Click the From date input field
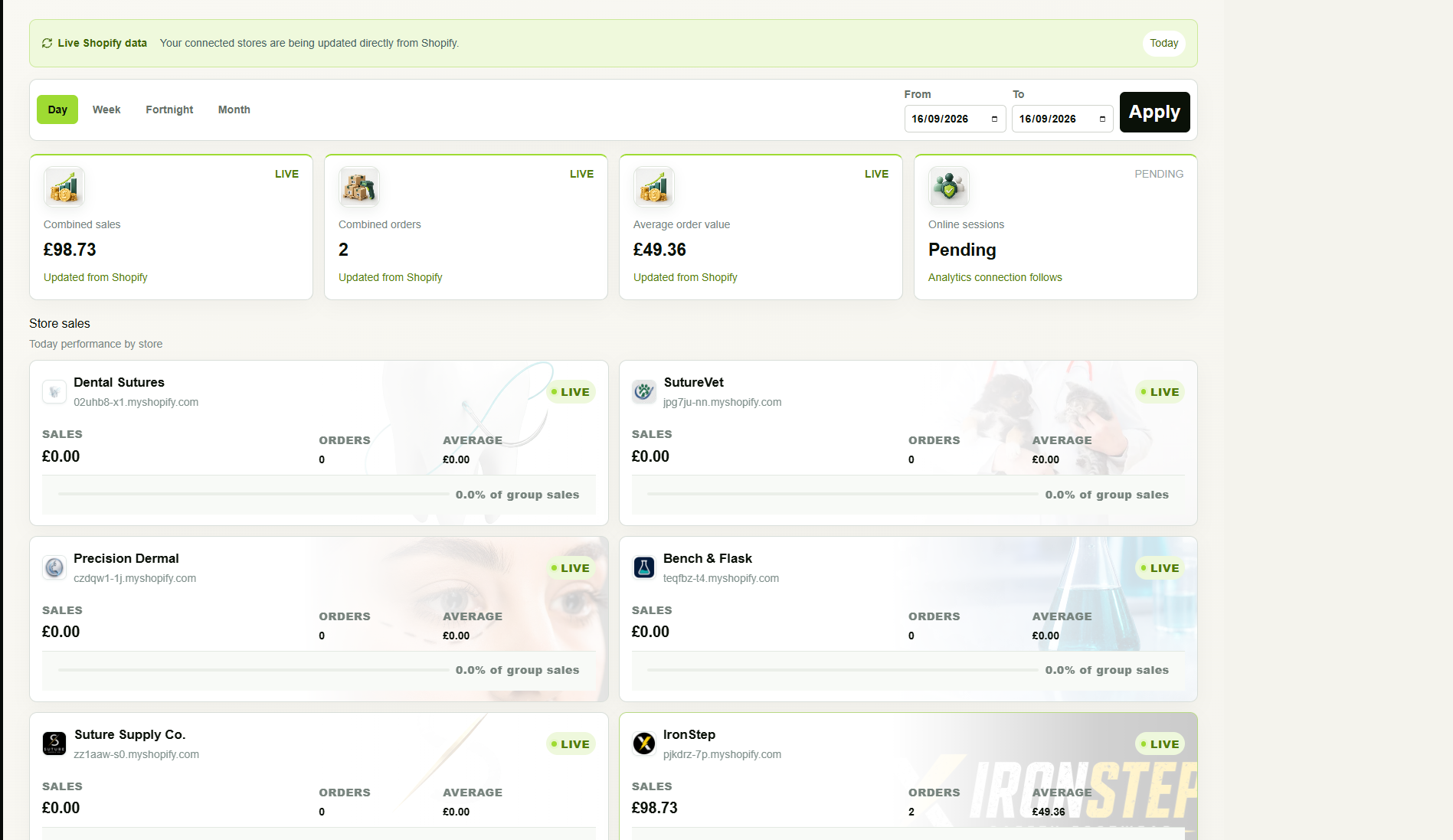The height and width of the screenshot is (840, 1453). (955, 119)
